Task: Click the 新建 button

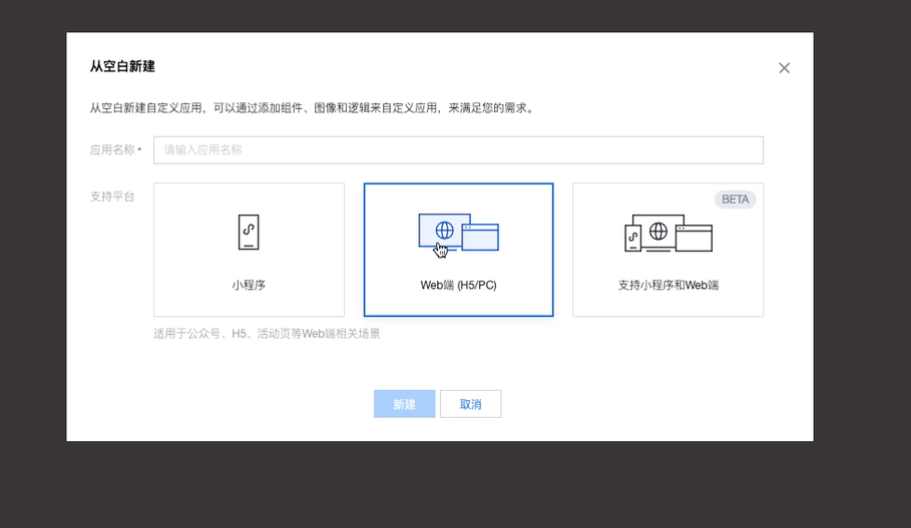Action: coord(404,404)
